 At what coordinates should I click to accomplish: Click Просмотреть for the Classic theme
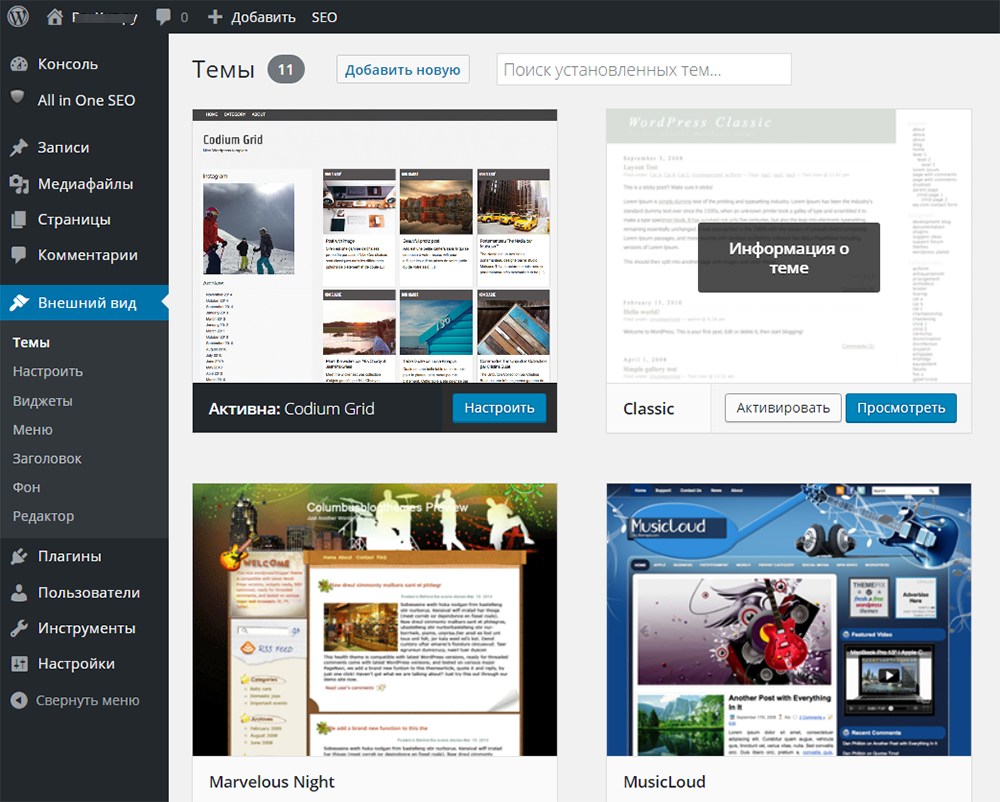pos(900,408)
